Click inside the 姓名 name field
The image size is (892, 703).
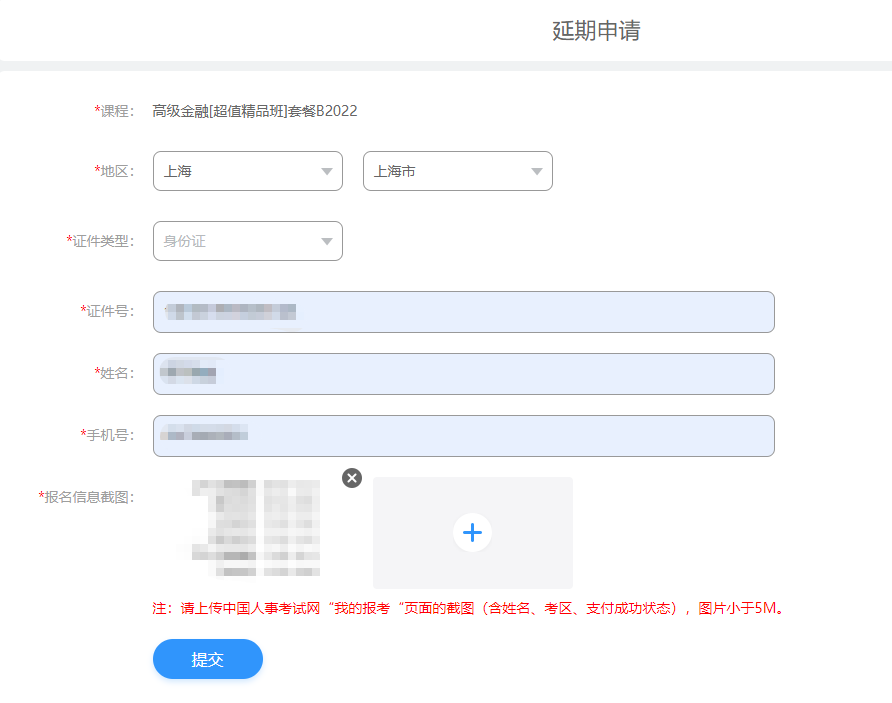[463, 374]
